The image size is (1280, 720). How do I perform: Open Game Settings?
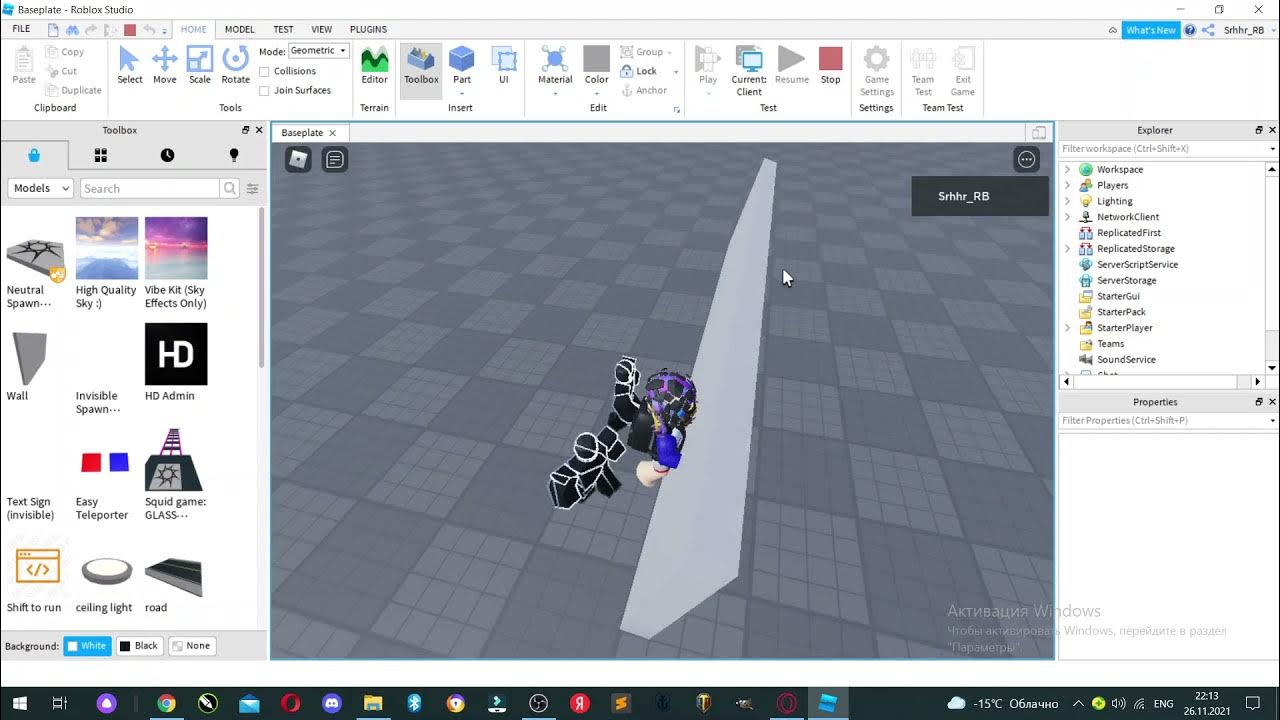[876, 70]
